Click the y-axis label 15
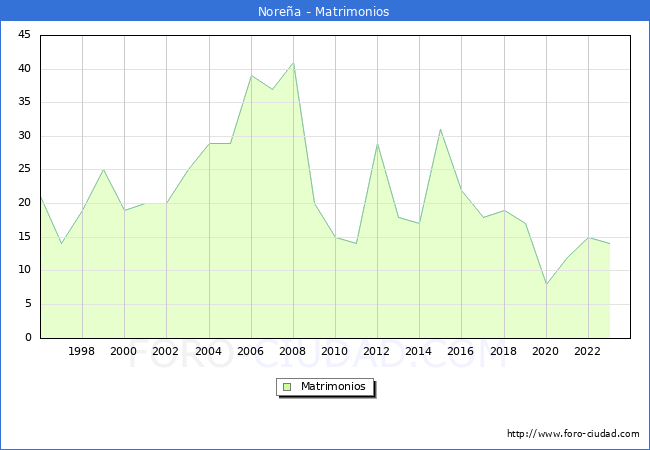The image size is (650, 450). coord(24,237)
